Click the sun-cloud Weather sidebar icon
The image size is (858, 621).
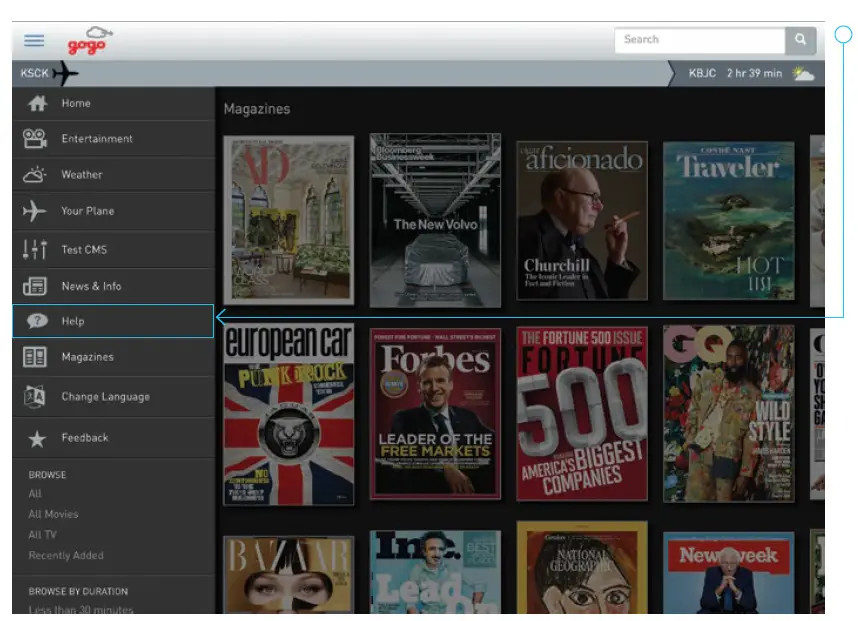(x=34, y=175)
